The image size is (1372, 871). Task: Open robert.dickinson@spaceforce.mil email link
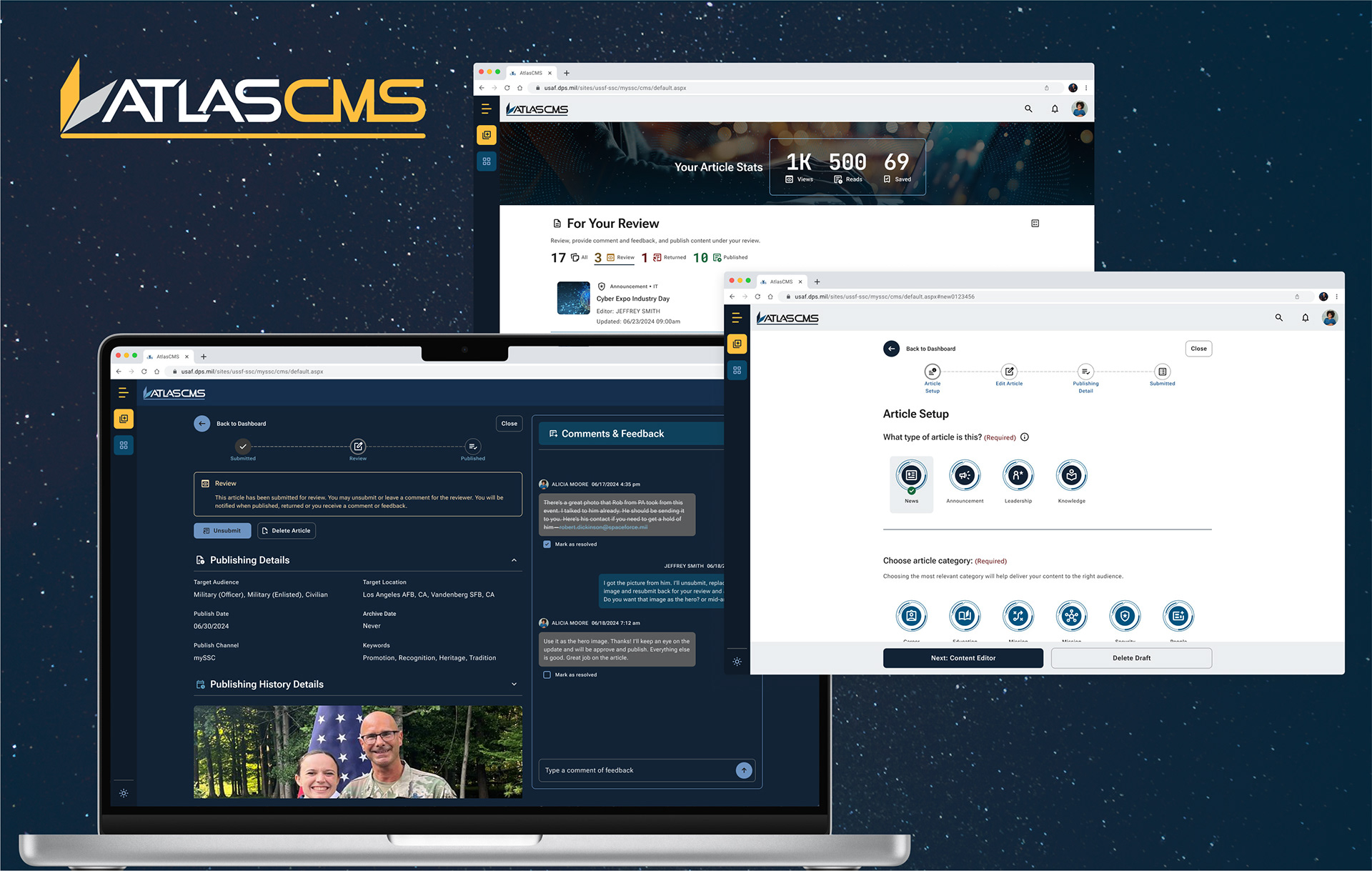603,527
